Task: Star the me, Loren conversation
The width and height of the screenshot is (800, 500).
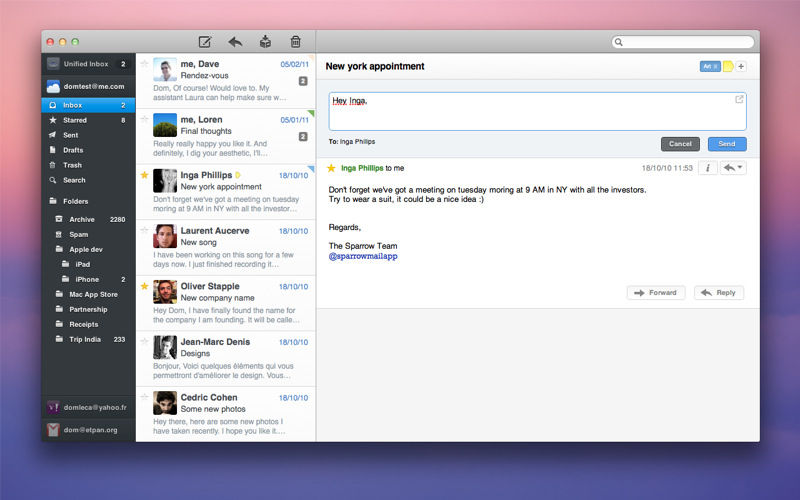Action: click(x=144, y=119)
